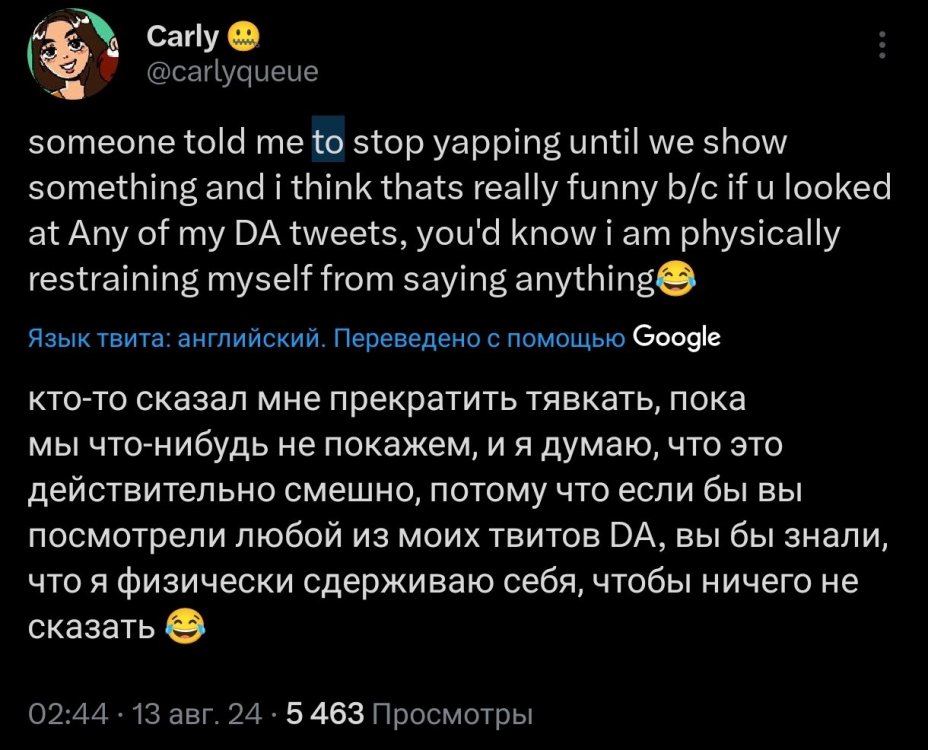The image size is (928, 750).
Task: Open the 5 463 views count details
Action: coord(324,712)
